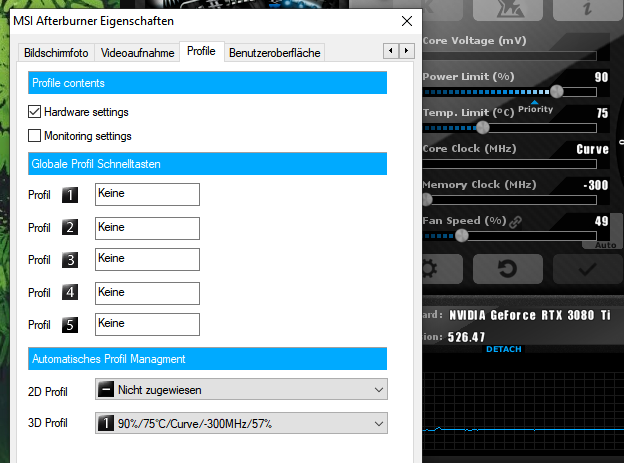The image size is (624, 463).
Task: Open Benutzeroberfläche tab
Action: coord(275,53)
